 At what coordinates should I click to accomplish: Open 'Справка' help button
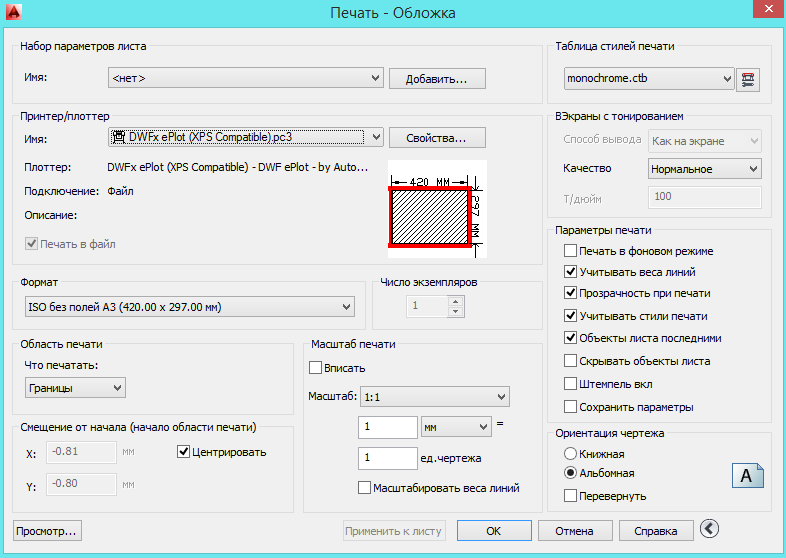tap(656, 531)
